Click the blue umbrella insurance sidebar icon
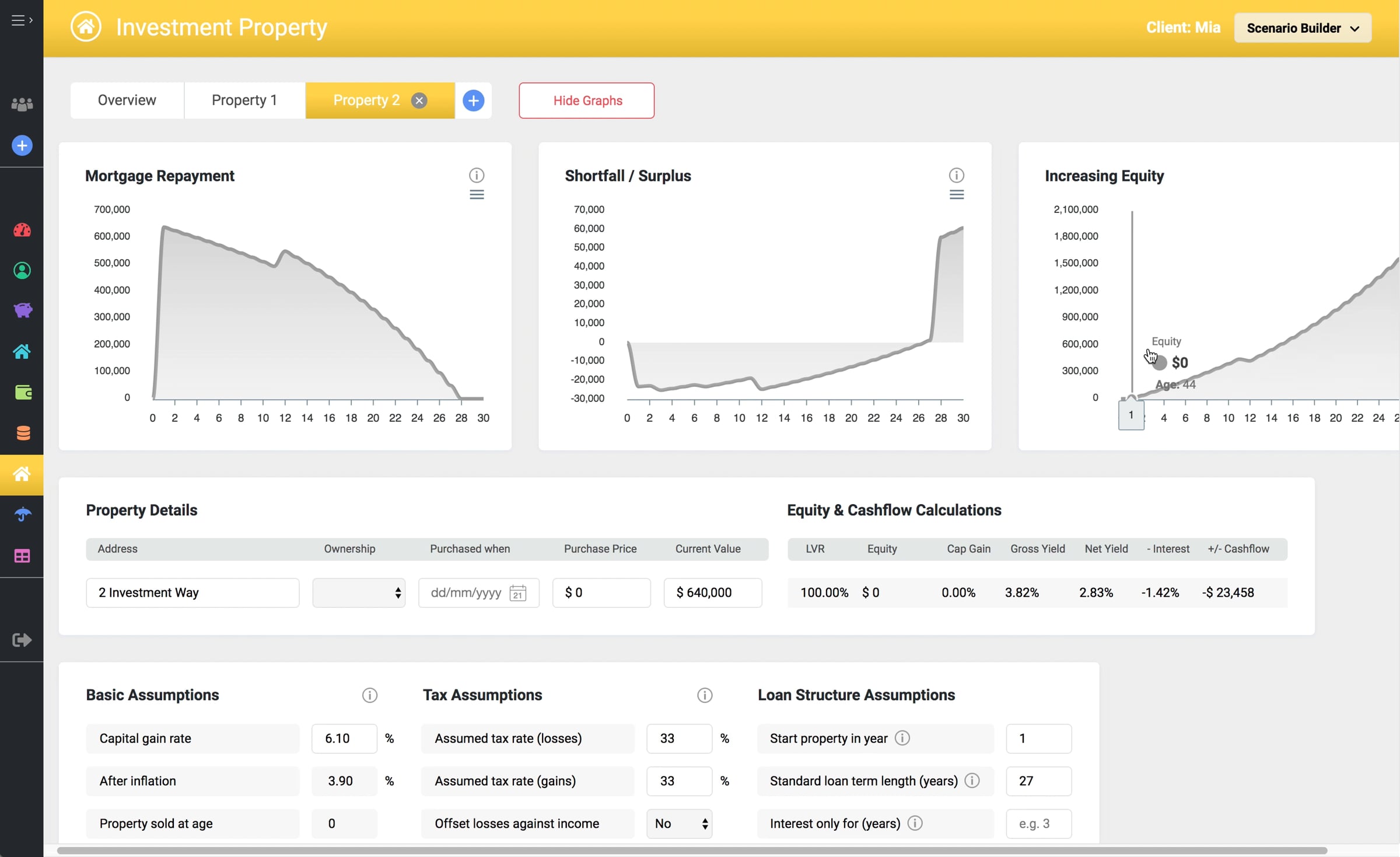The height and width of the screenshot is (857, 1400). (x=22, y=514)
